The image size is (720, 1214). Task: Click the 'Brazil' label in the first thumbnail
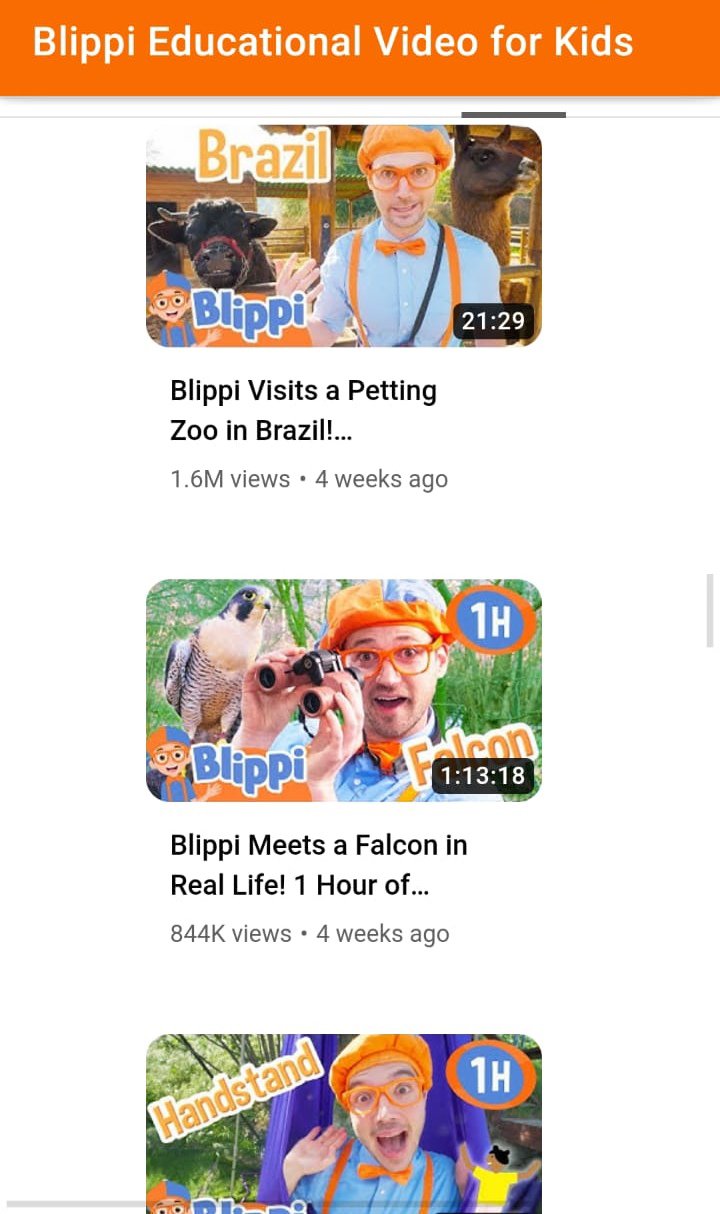point(263,155)
